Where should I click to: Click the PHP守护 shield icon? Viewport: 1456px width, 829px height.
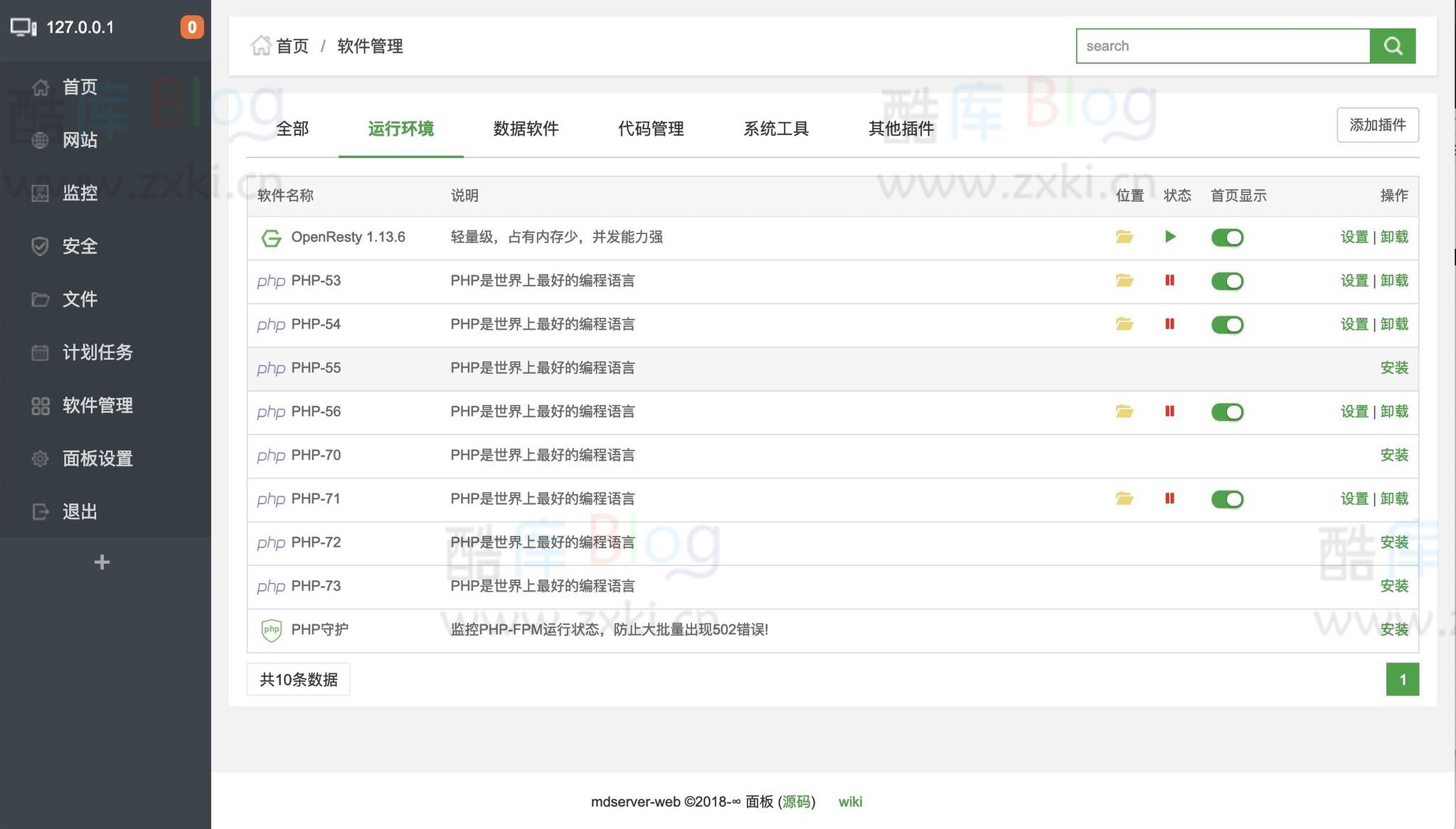(x=271, y=629)
